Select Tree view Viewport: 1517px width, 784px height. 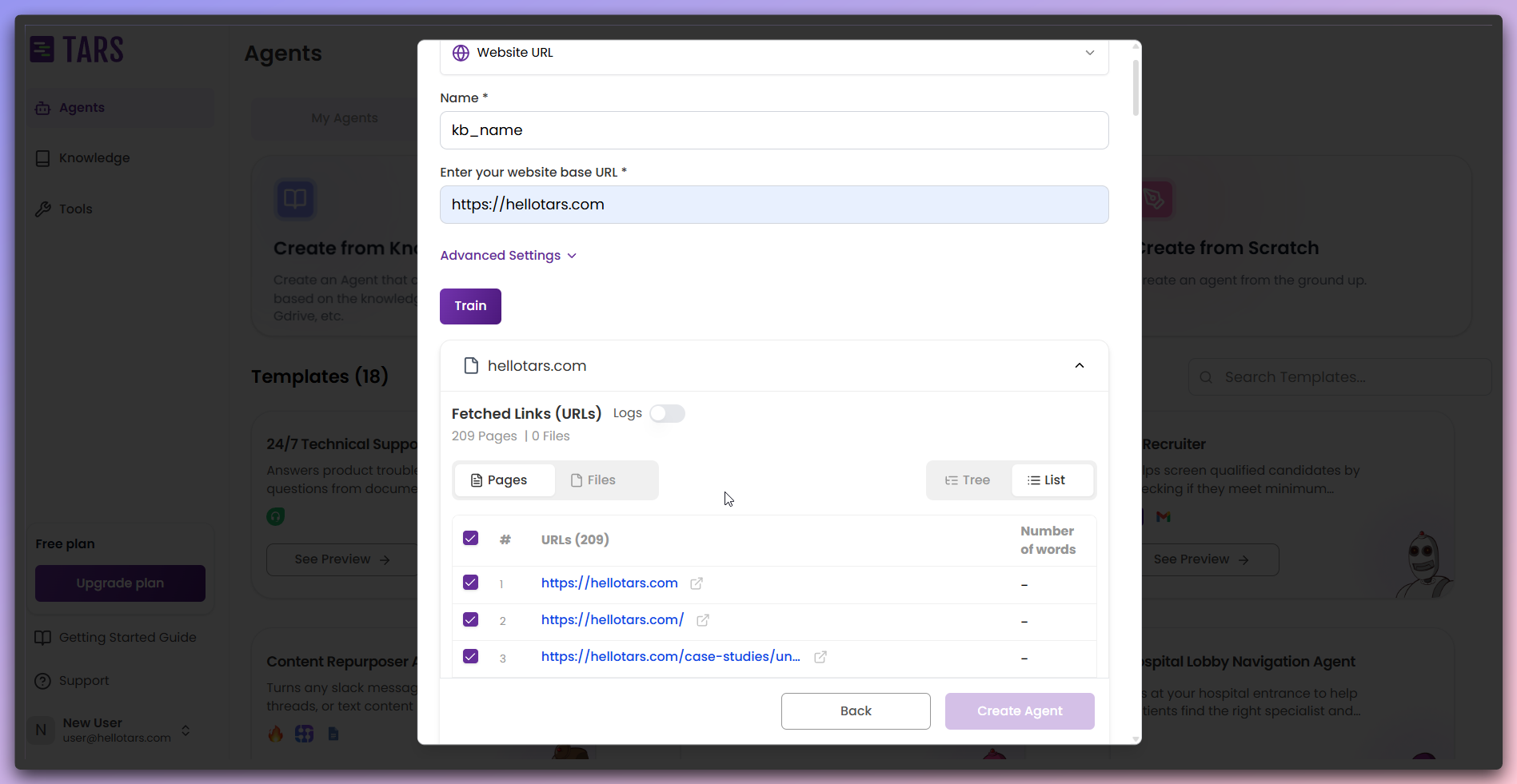(x=968, y=480)
